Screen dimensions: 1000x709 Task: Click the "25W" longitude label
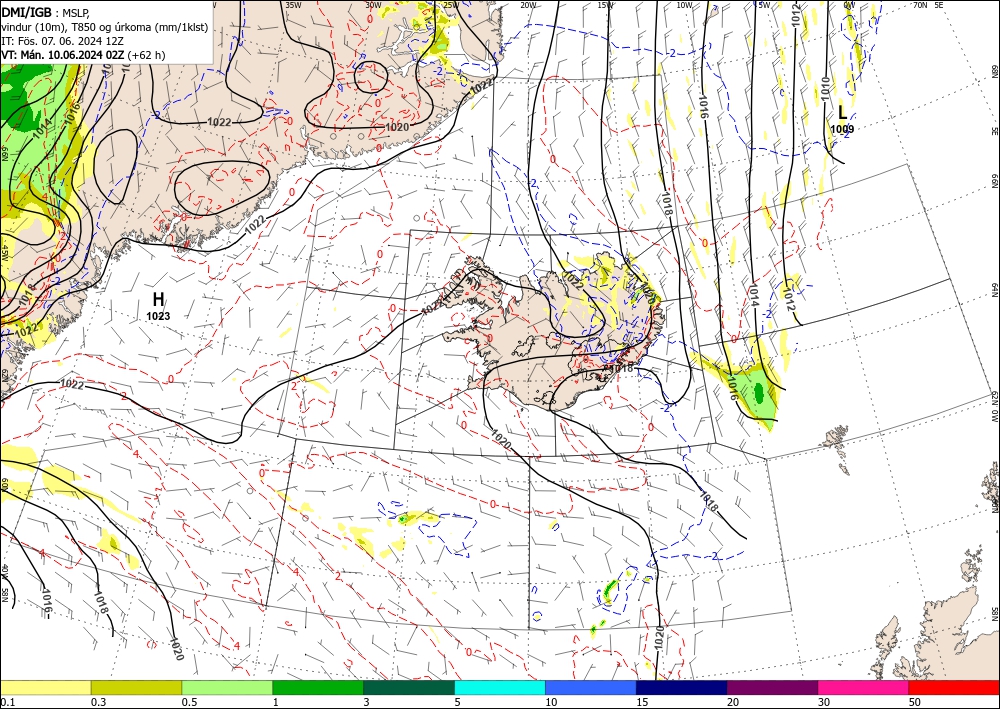point(451,5)
